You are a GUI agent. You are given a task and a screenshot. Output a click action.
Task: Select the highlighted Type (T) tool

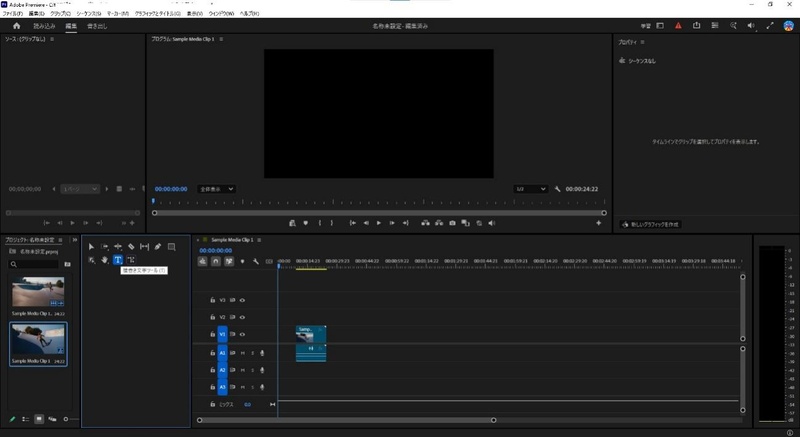click(118, 260)
